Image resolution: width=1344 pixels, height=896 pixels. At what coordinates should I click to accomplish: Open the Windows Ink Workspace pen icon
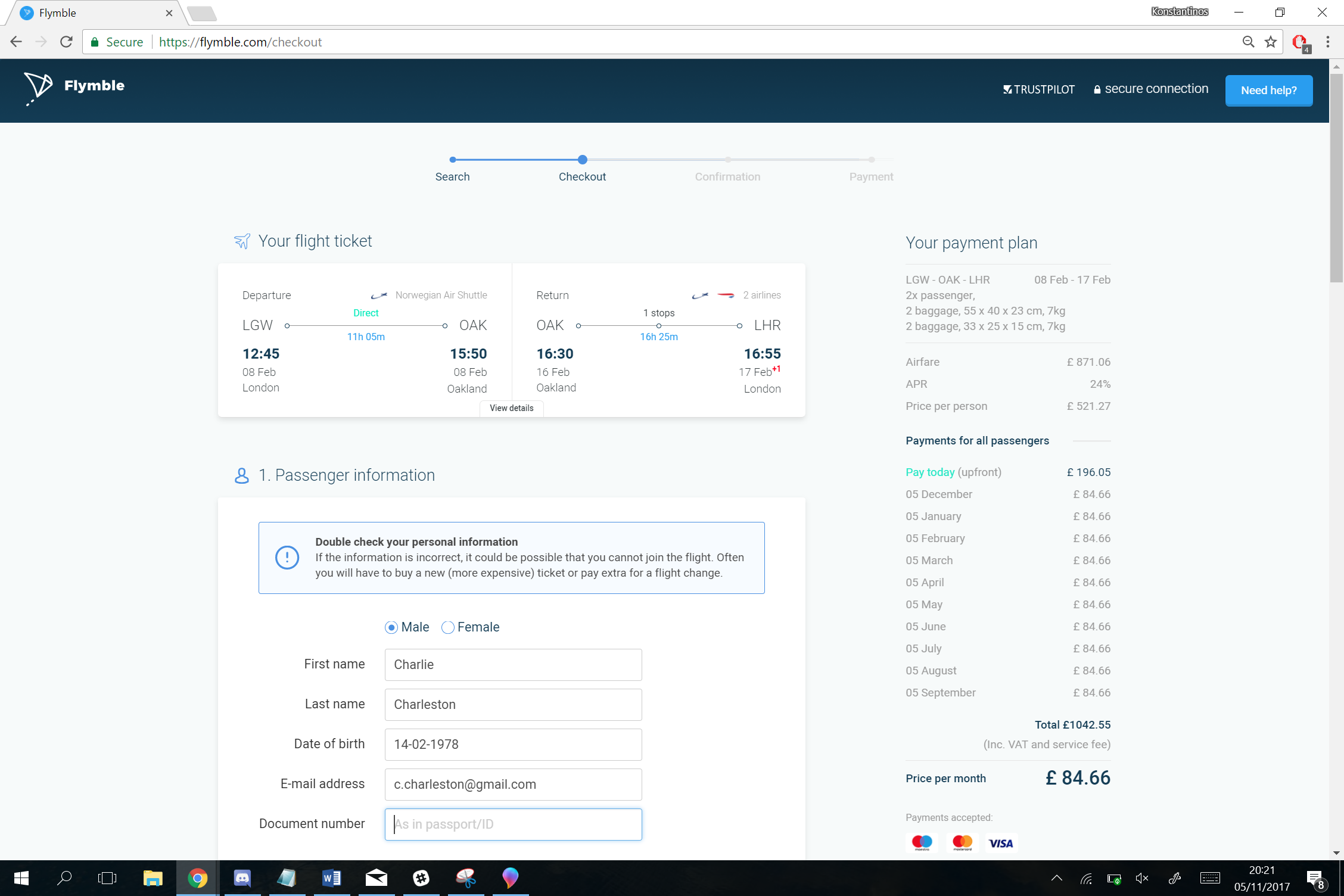click(x=1175, y=878)
